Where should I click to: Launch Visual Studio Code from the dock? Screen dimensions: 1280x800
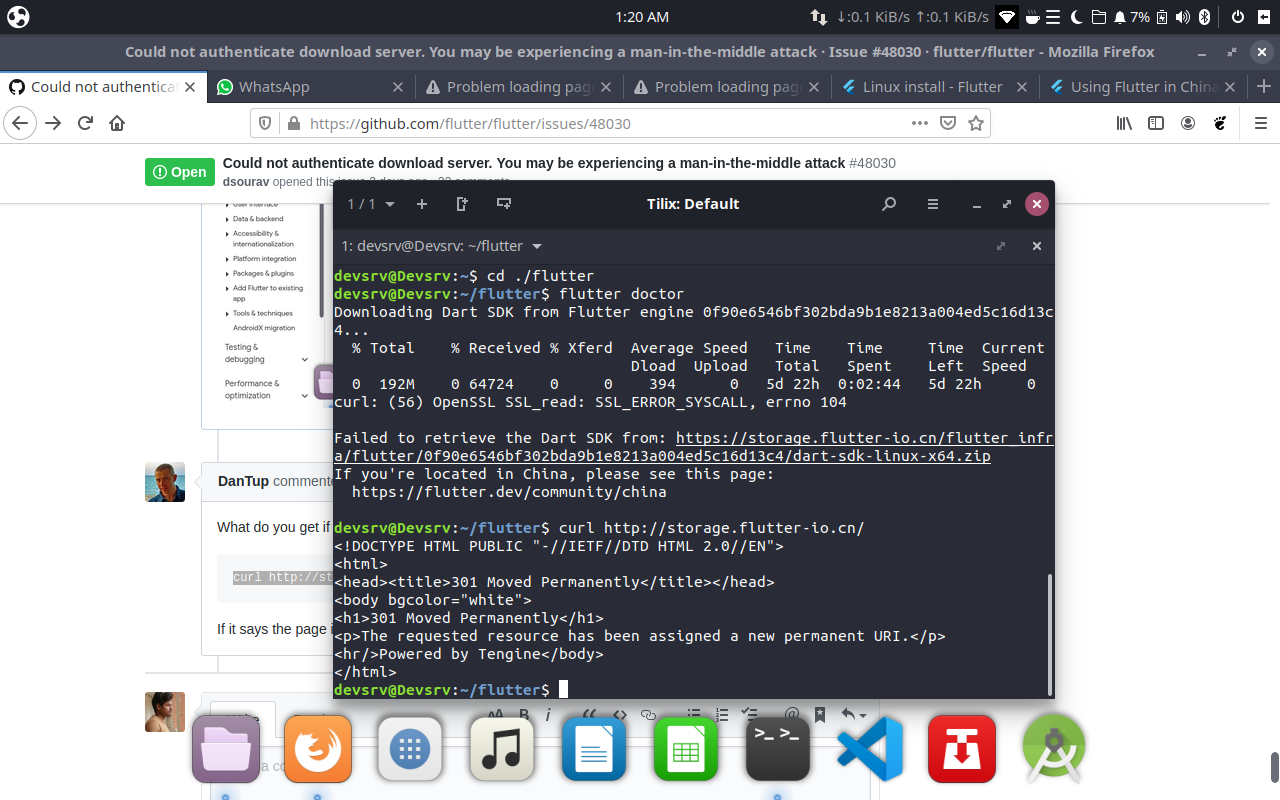tap(870, 748)
